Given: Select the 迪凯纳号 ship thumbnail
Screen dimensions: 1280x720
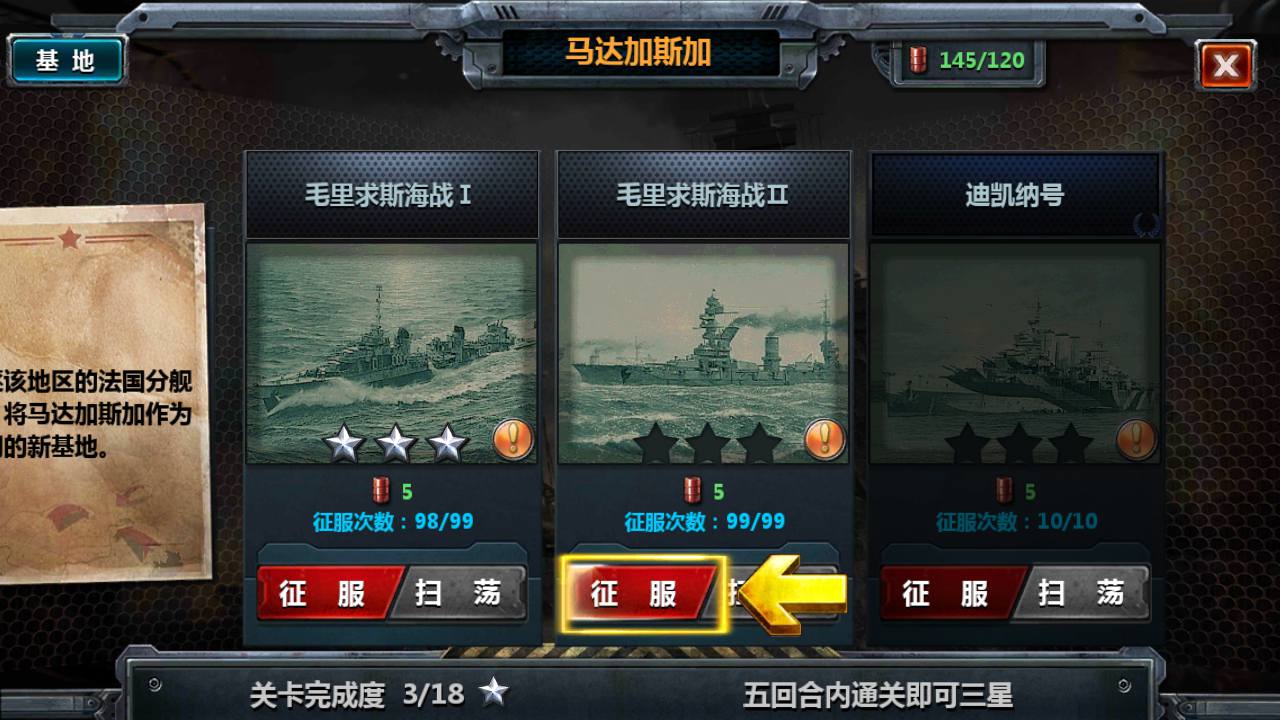Looking at the screenshot, I should [x=1015, y=353].
